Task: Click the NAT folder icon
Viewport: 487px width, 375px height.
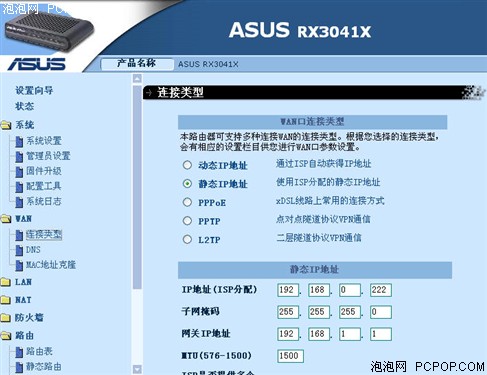Action: (6, 300)
